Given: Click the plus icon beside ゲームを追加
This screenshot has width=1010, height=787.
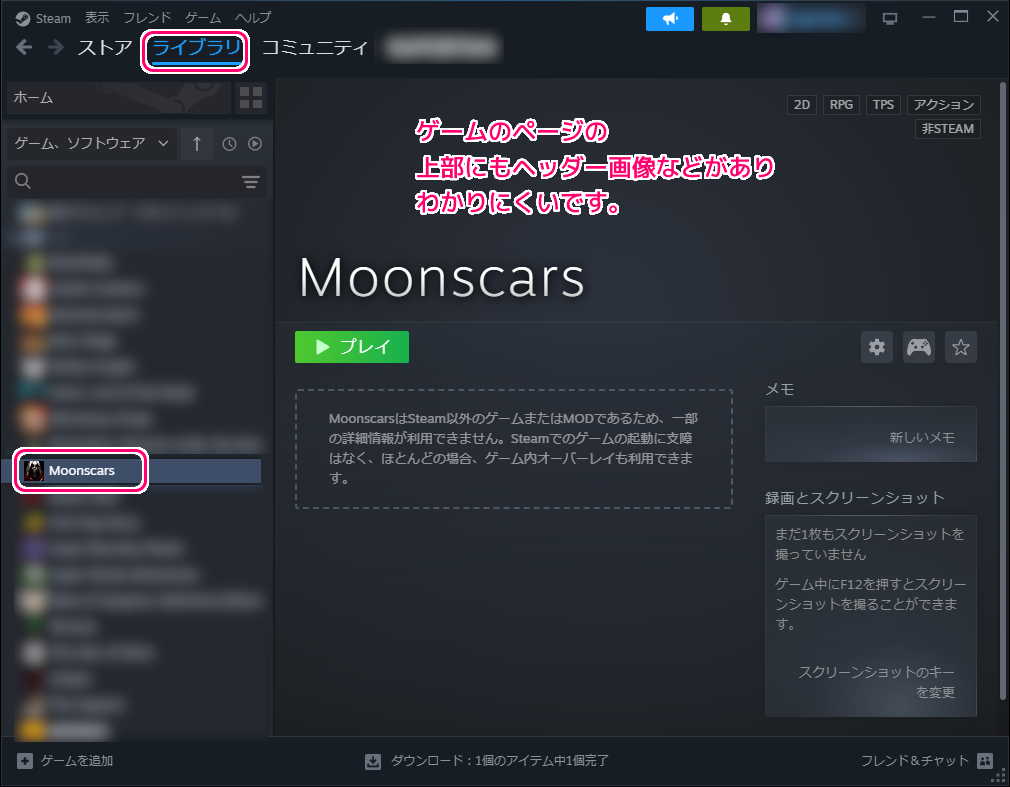Looking at the screenshot, I should (x=24, y=761).
